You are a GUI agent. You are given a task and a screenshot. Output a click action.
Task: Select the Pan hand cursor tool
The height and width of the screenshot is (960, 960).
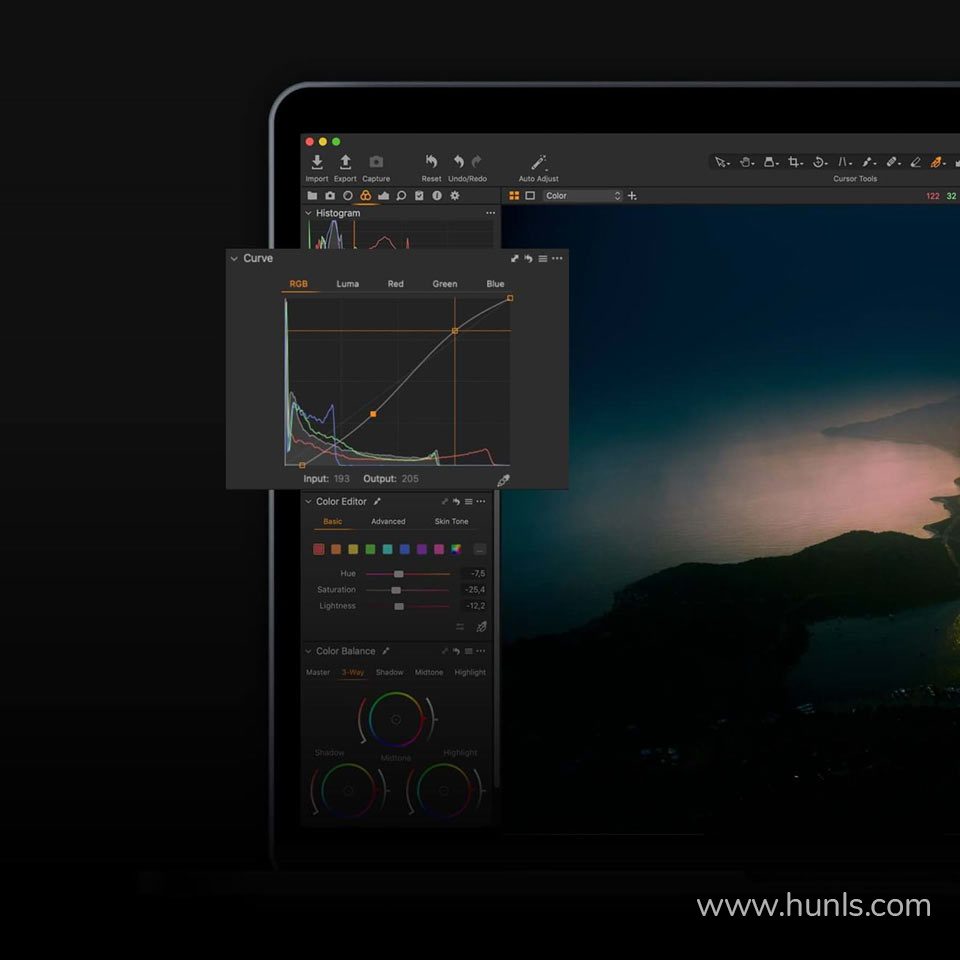746,162
